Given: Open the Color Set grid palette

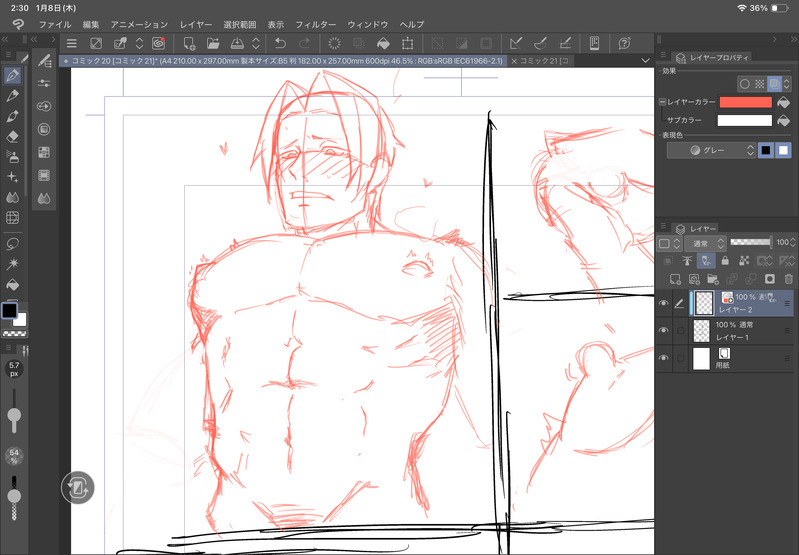Looking at the screenshot, I should click(x=44, y=152).
